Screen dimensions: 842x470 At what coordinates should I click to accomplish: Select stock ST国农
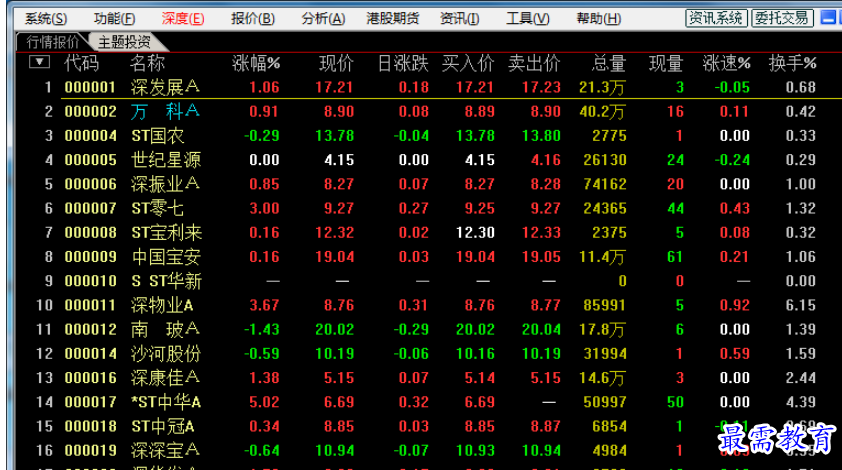click(158, 135)
